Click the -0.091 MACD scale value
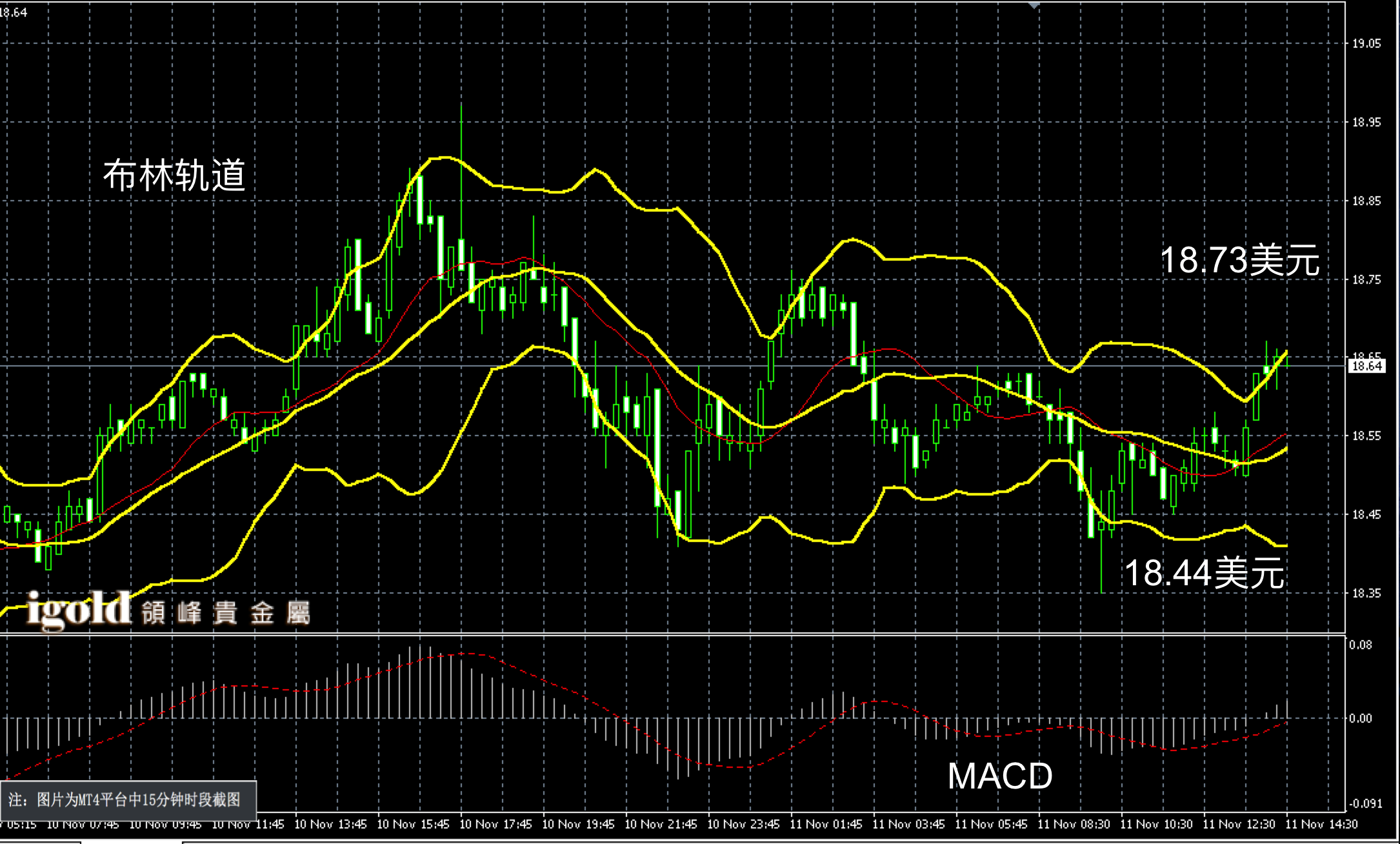The height and width of the screenshot is (844, 1400). (x=1365, y=804)
